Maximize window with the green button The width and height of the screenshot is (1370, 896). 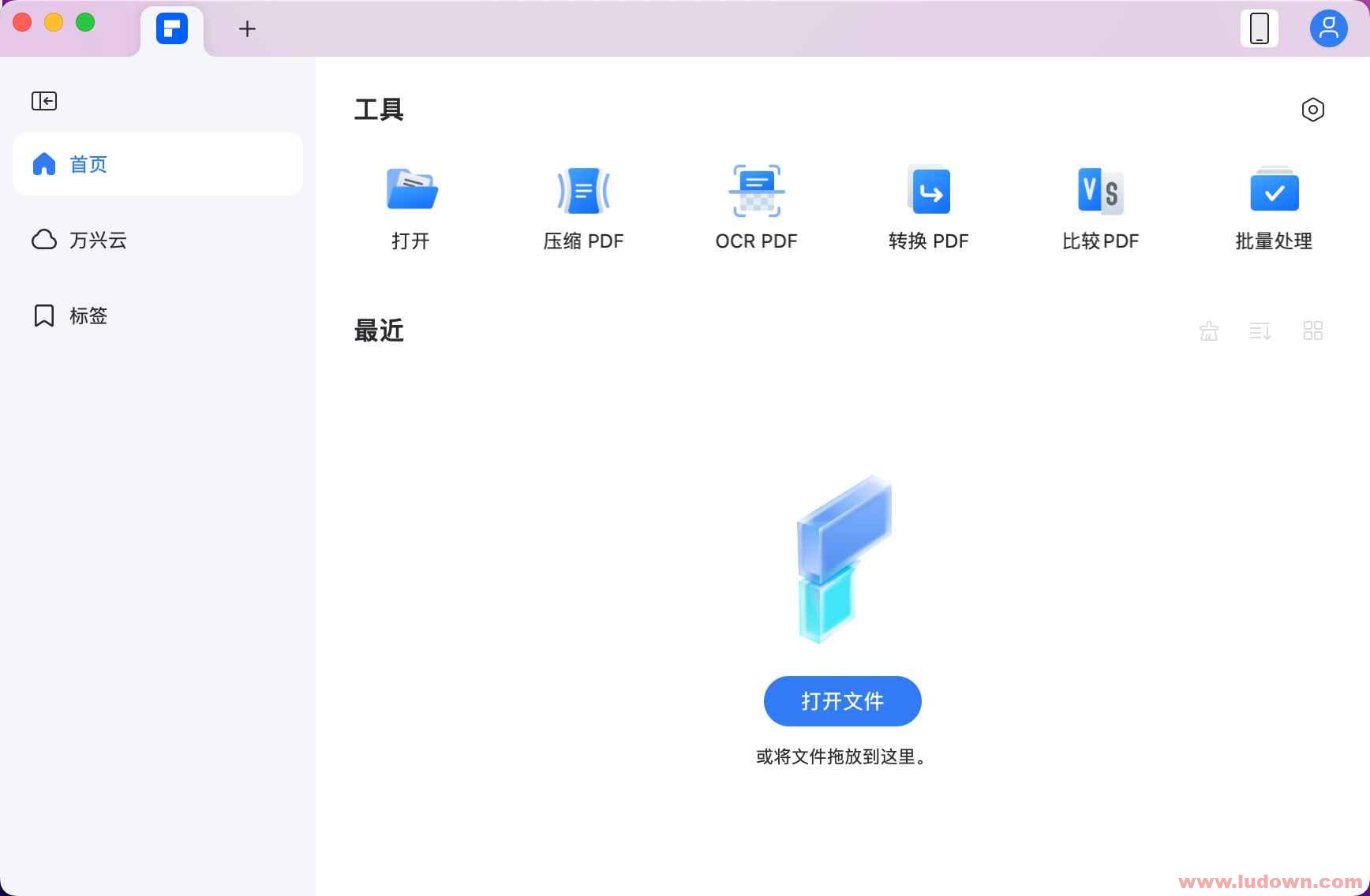pos(85,22)
